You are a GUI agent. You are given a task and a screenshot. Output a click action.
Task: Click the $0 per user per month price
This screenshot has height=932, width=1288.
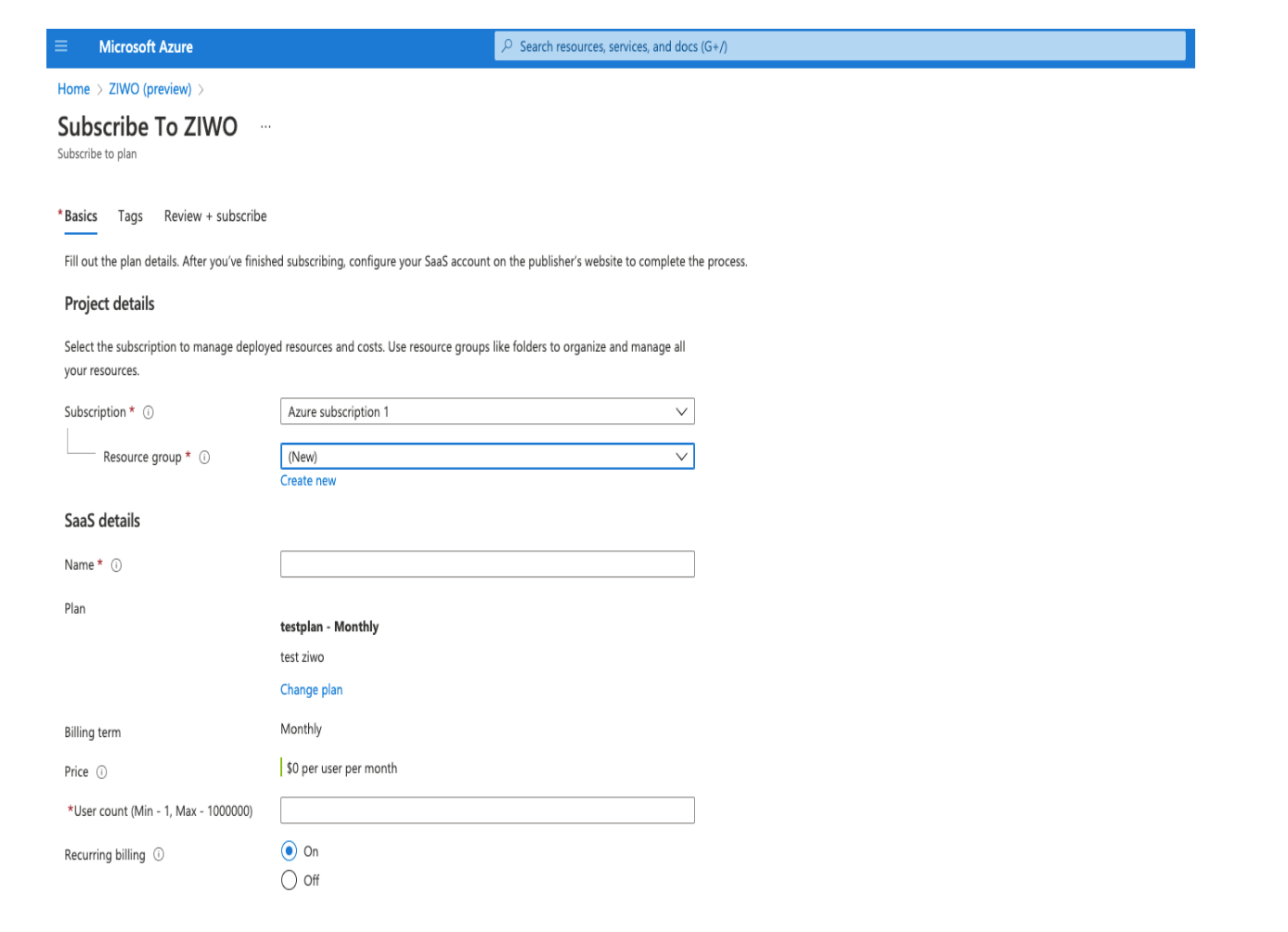pos(341,769)
